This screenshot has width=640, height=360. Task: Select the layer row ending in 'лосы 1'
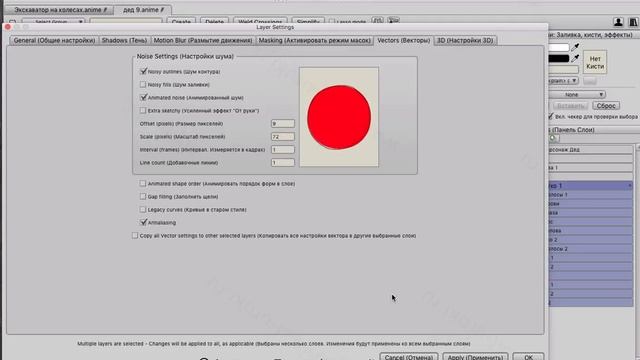[x=590, y=195]
